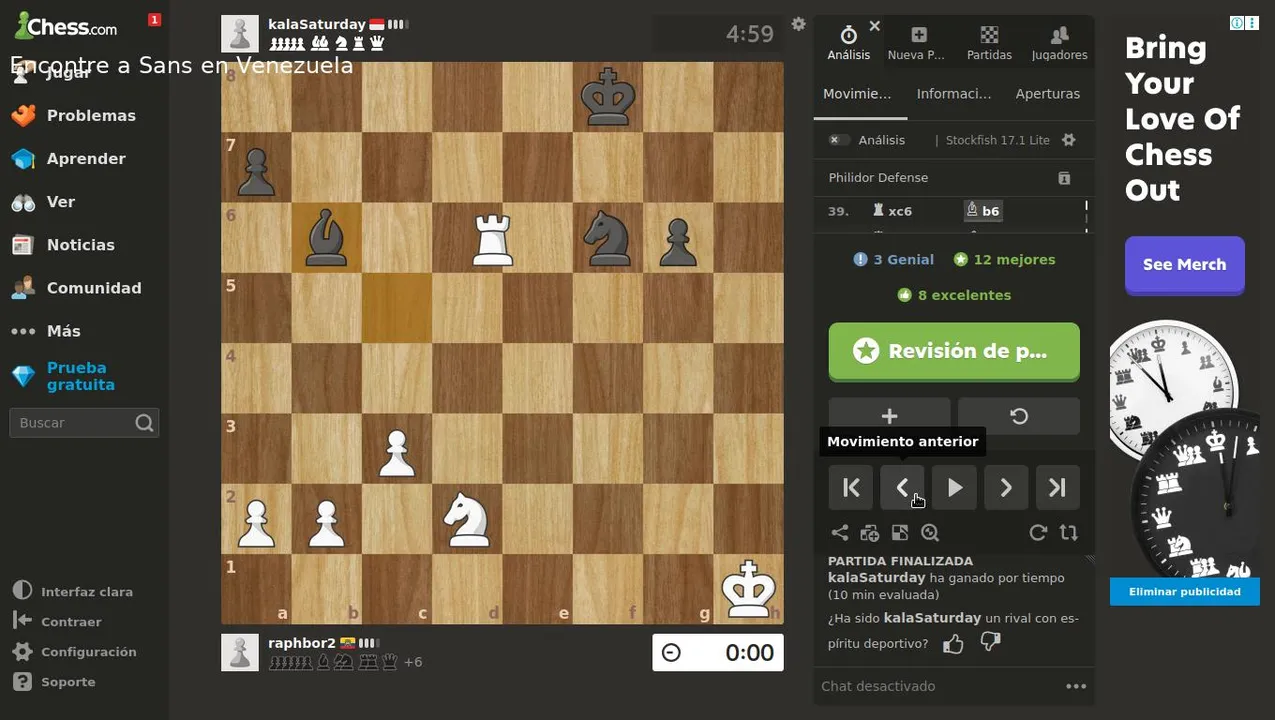
Task: Select the Movimie... subtab
Action: [857, 94]
